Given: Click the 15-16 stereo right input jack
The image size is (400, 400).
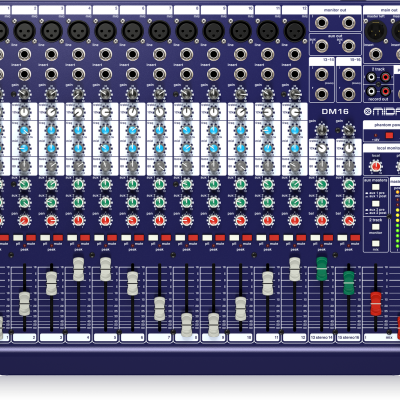Looking at the screenshot, I should (x=348, y=94).
